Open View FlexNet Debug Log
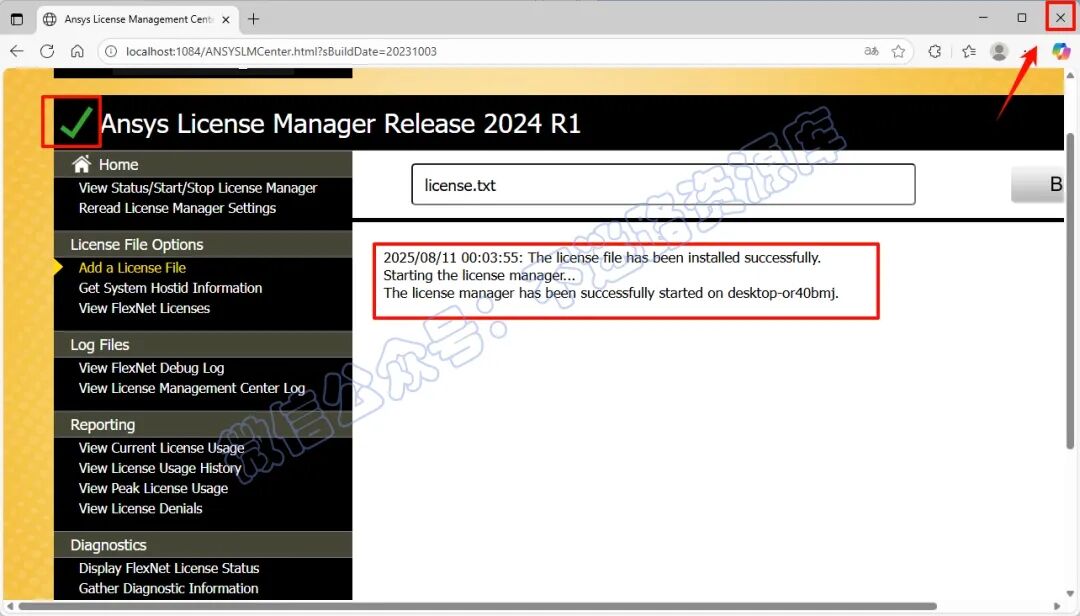 (x=152, y=368)
